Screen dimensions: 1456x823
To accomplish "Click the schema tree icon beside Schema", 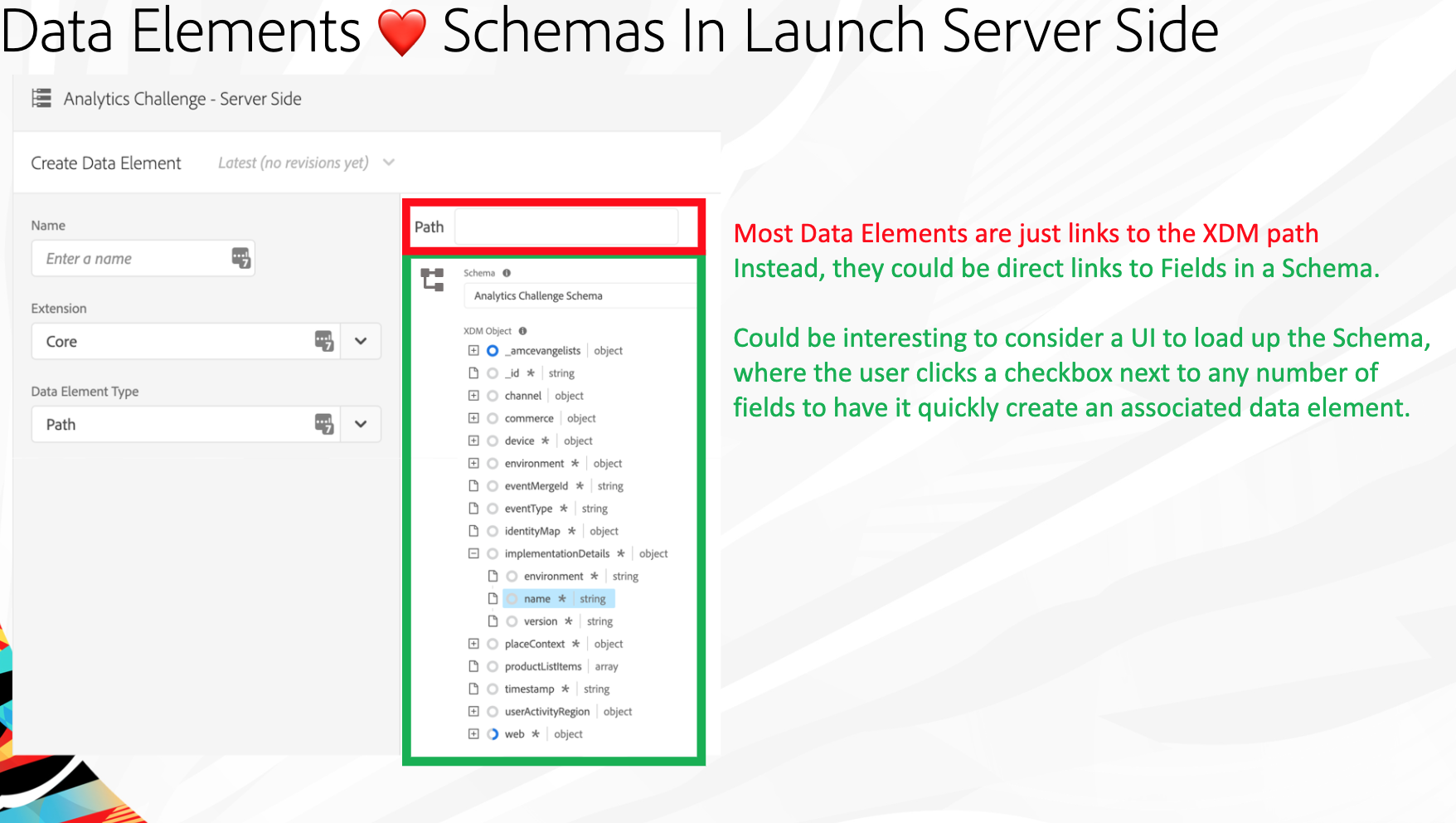I will 433,280.
